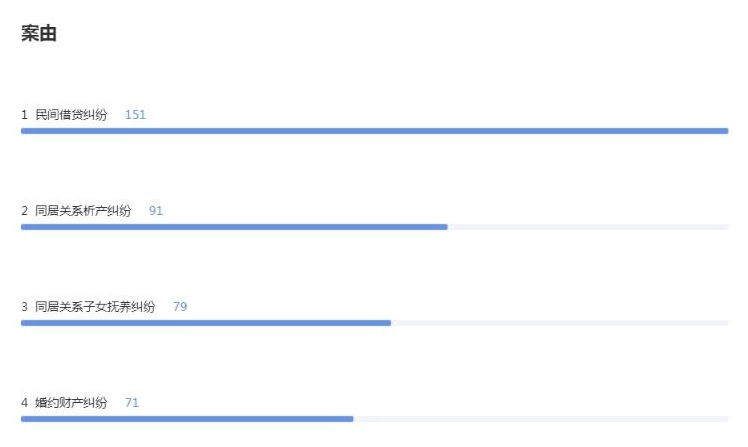Image resolution: width=748 pixels, height=447 pixels.
Task: Open the 同居关系析产纠纷 entry
Action: [83, 210]
